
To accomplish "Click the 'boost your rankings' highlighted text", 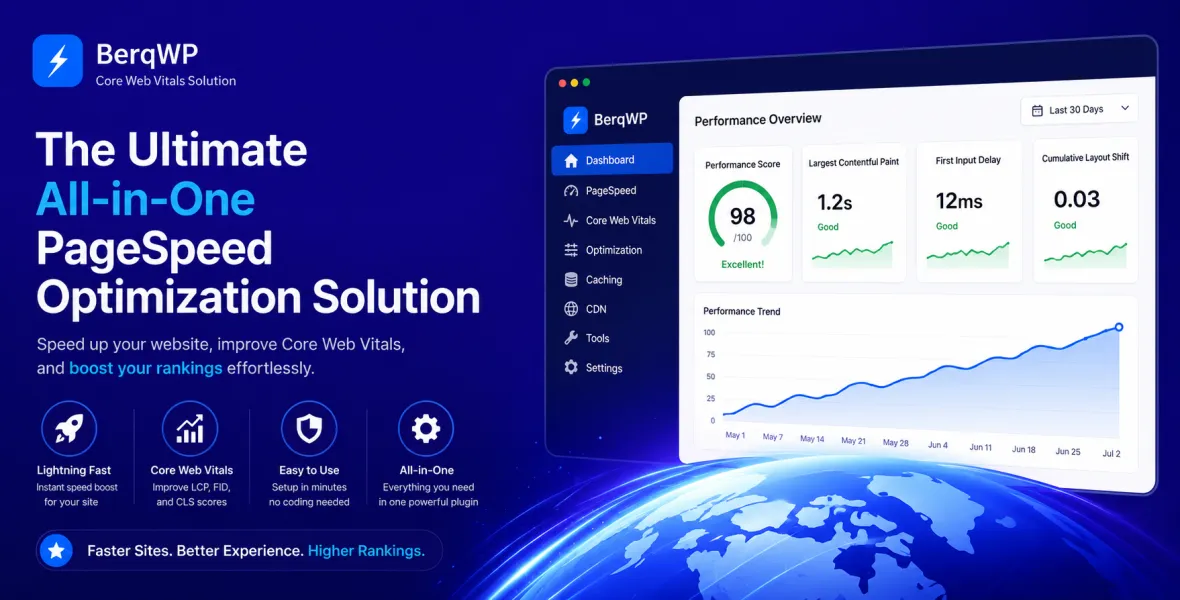I will 145,368.
